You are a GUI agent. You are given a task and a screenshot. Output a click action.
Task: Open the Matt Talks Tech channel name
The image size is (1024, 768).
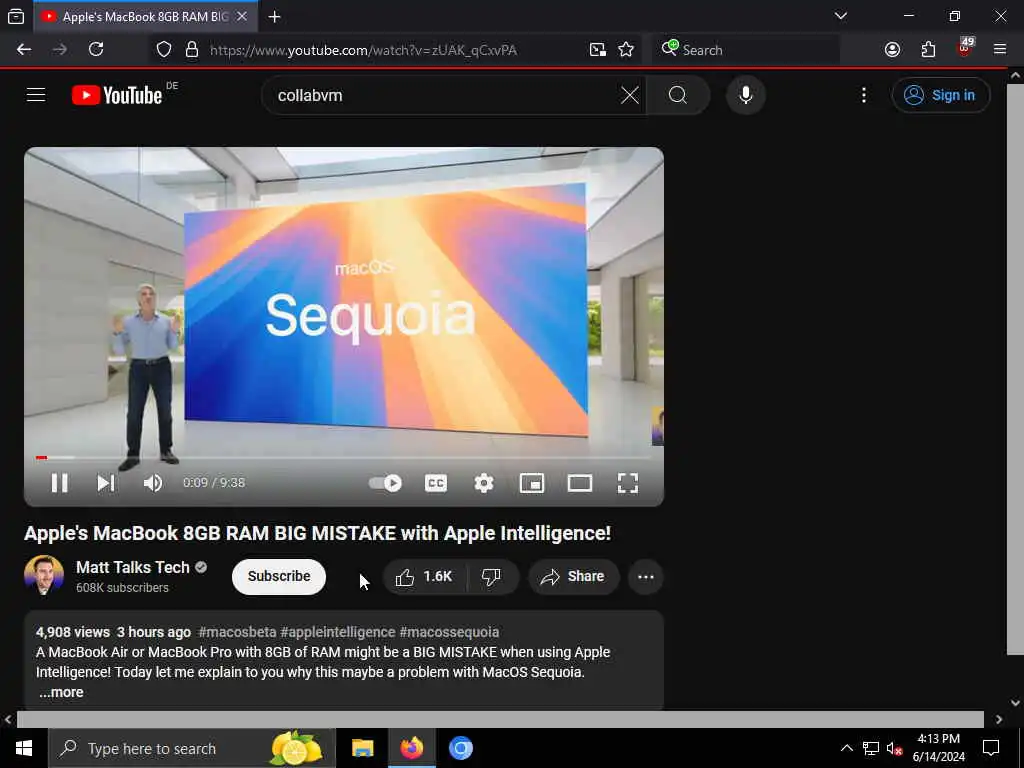pos(133,568)
